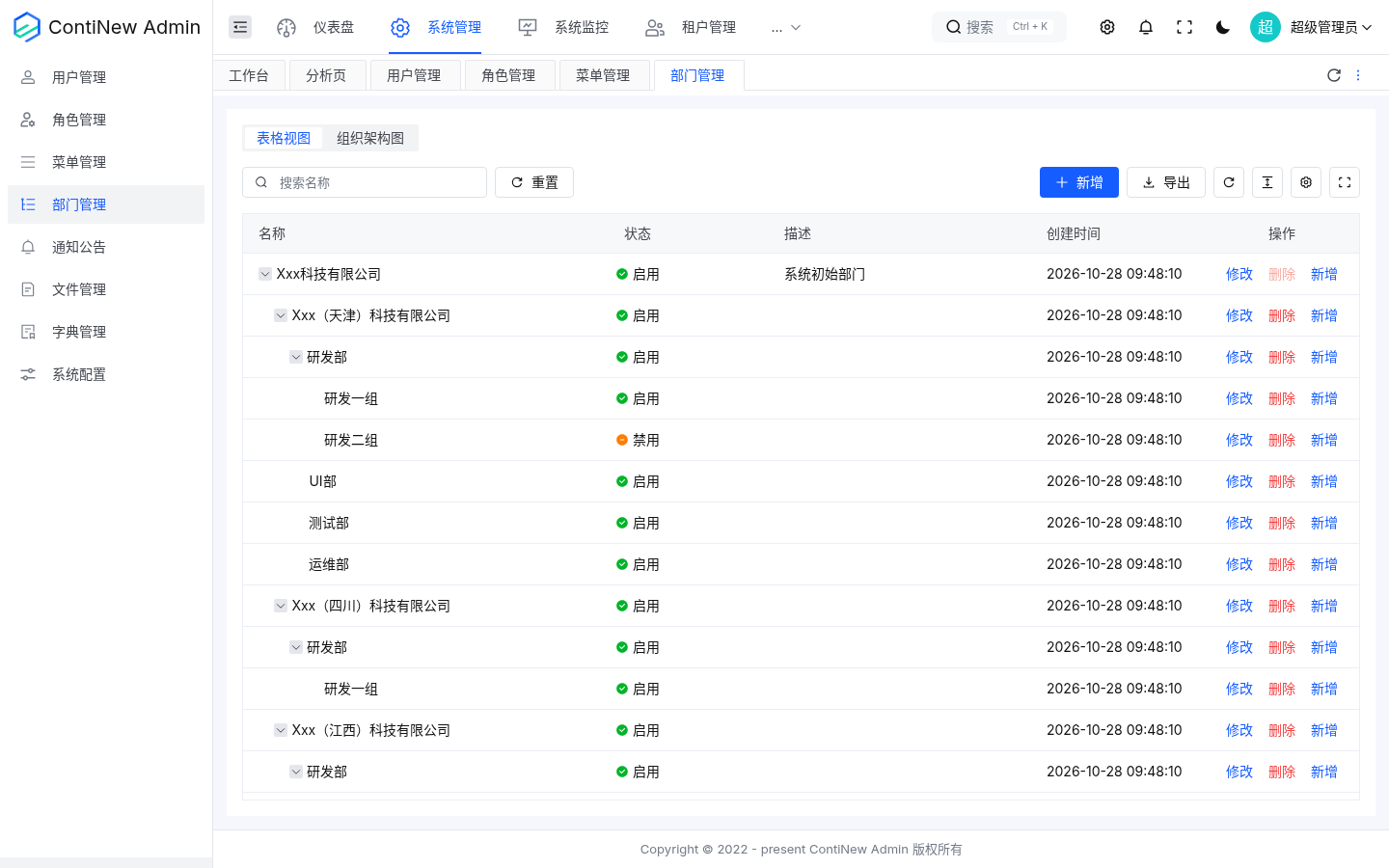This screenshot has height=868, width=1389.
Task: Open 系统配置 in the sidebar
Action: [x=106, y=374]
